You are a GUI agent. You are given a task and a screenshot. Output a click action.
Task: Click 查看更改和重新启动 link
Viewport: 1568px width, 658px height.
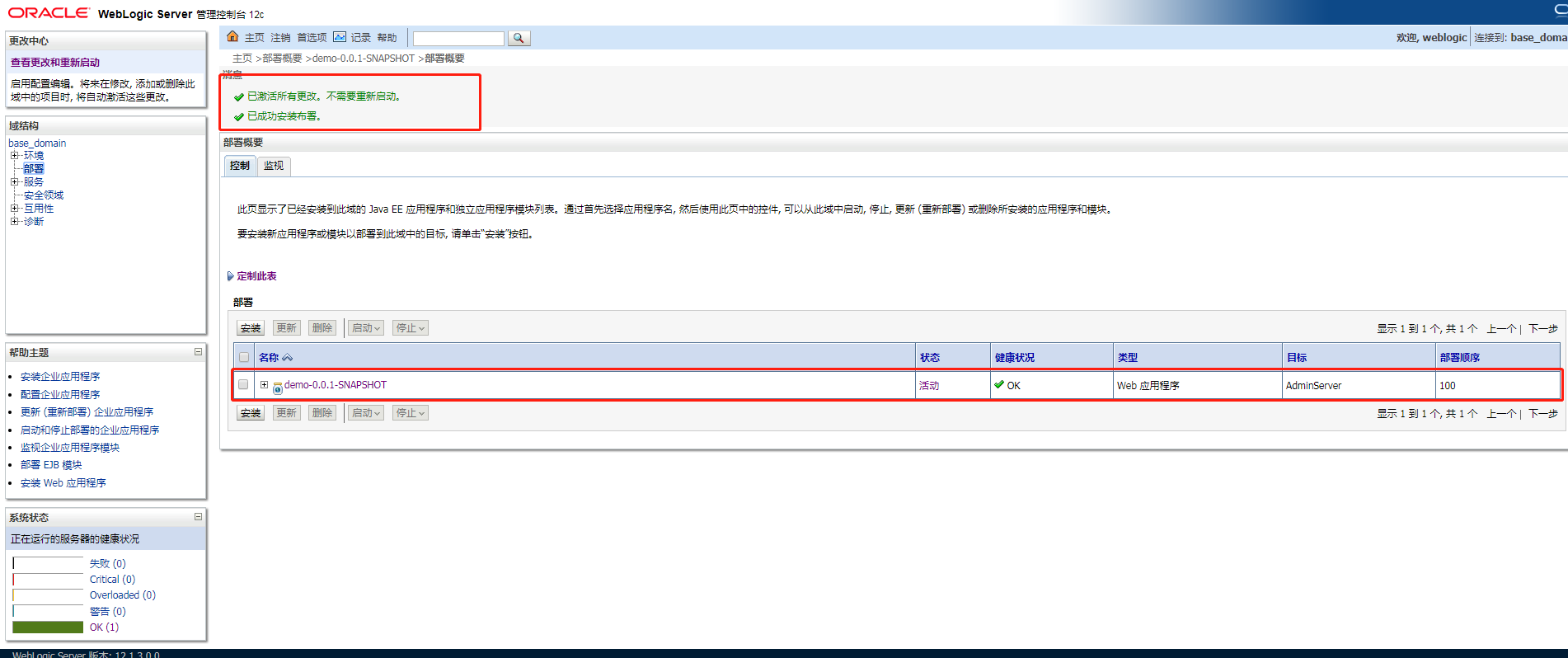click(55, 63)
